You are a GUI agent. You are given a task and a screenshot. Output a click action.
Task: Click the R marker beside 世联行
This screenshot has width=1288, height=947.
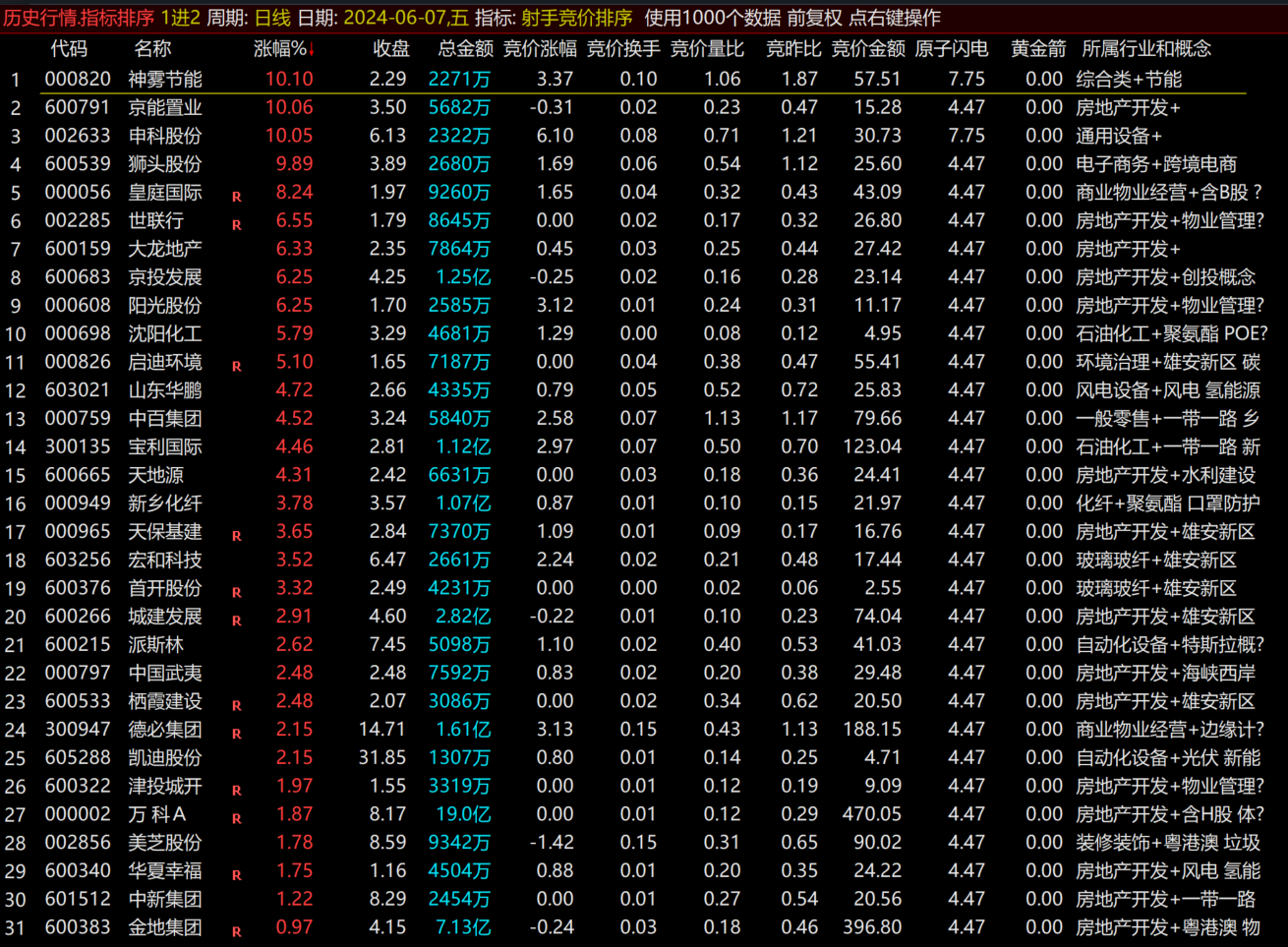(x=236, y=225)
